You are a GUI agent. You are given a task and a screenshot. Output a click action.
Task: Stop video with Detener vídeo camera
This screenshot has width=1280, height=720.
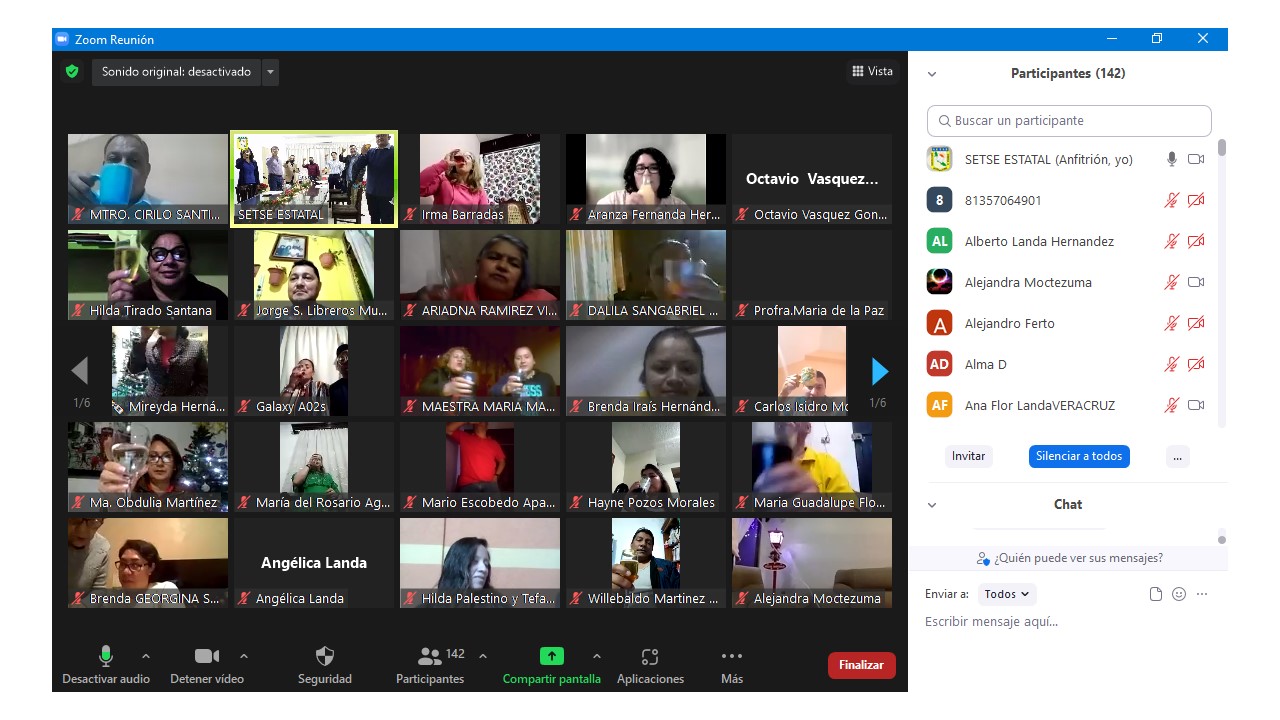pos(206,666)
